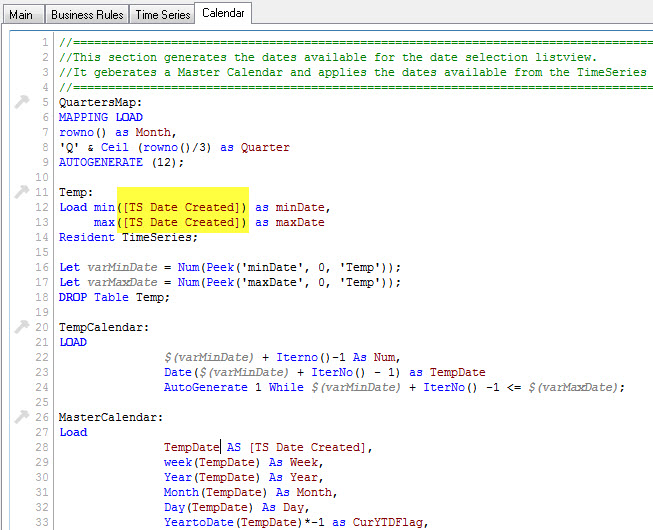The image size is (653, 530).
Task: Click 'Resident TimeSeries;' on line 14
Action: [x=128, y=237]
